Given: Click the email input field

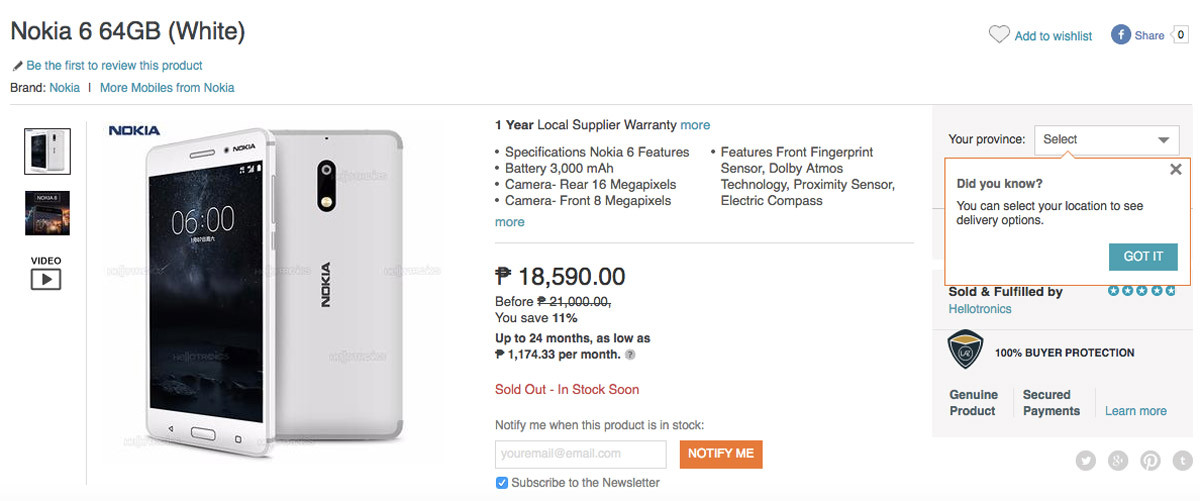Looking at the screenshot, I should pyautogui.click(x=580, y=454).
